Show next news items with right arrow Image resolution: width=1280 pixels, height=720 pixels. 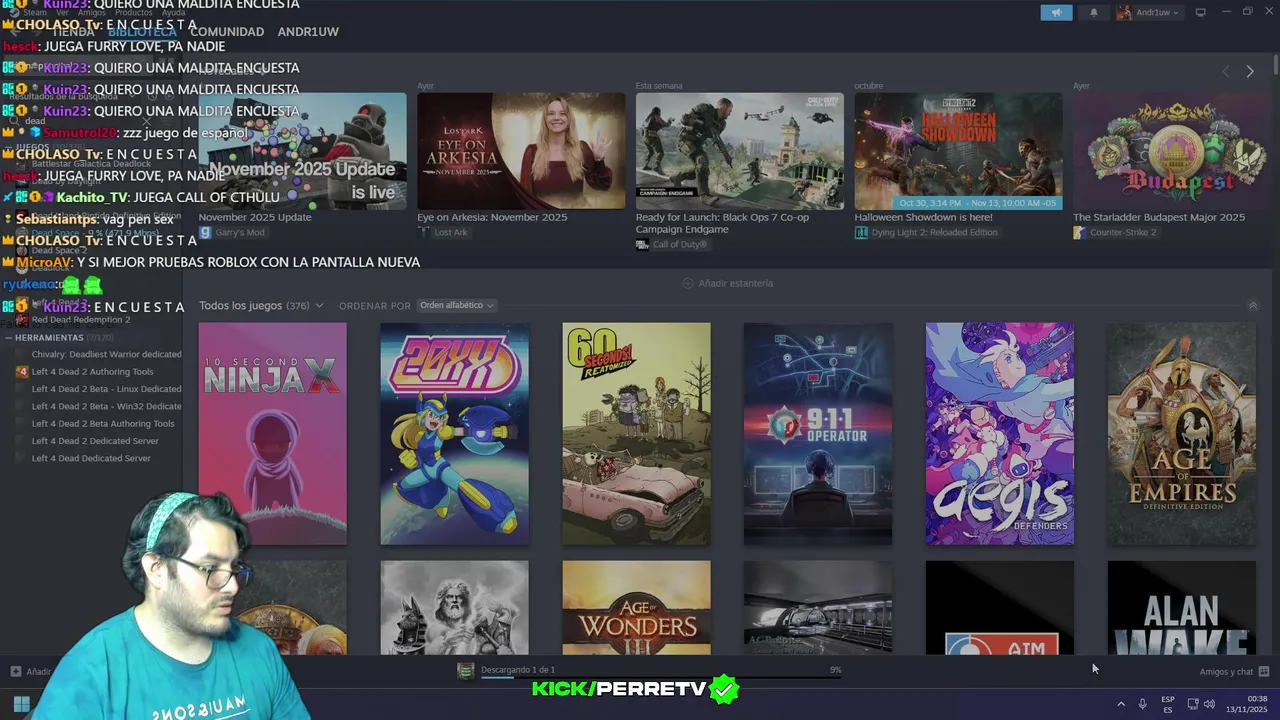pos(1249,71)
